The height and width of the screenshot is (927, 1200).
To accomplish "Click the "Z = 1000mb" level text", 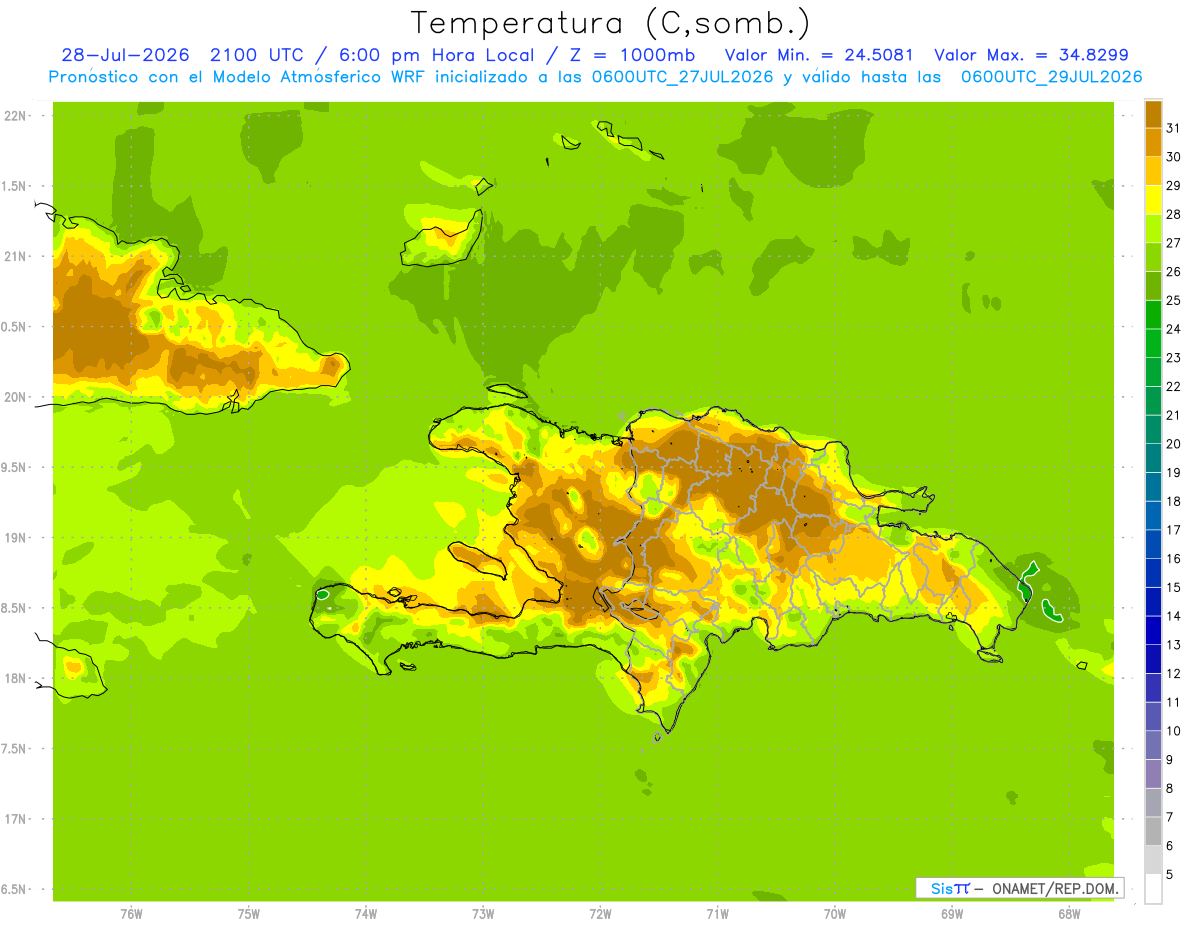I will pyautogui.click(x=630, y=54).
